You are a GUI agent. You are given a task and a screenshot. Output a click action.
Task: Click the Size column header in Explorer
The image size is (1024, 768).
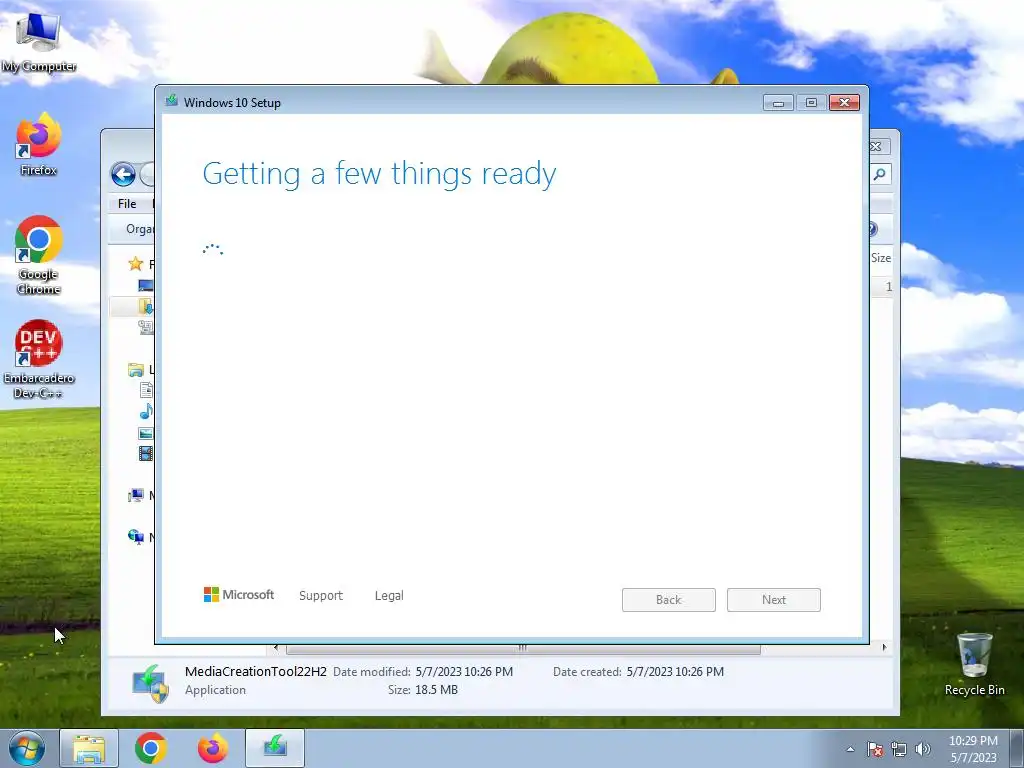tap(881, 258)
